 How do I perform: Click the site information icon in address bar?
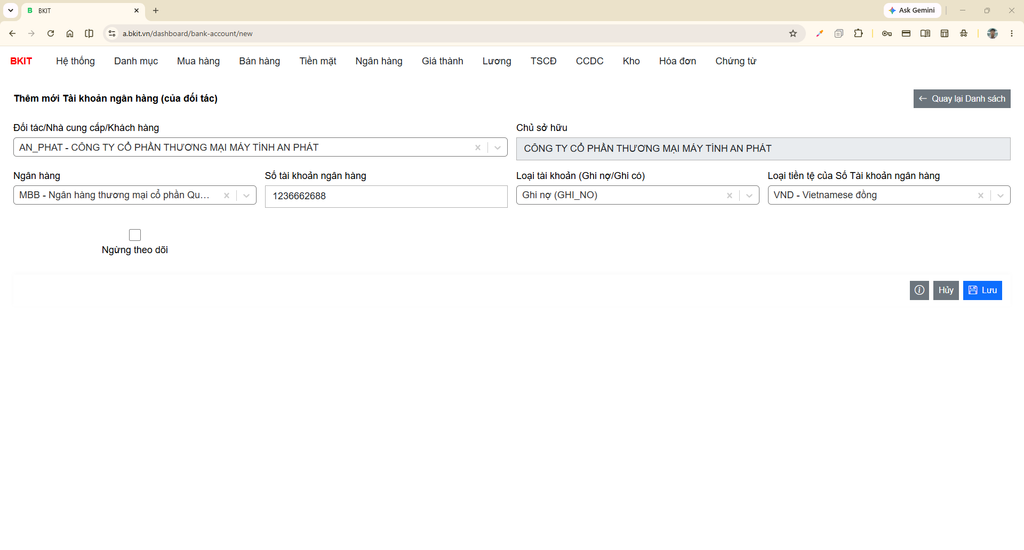click(112, 33)
